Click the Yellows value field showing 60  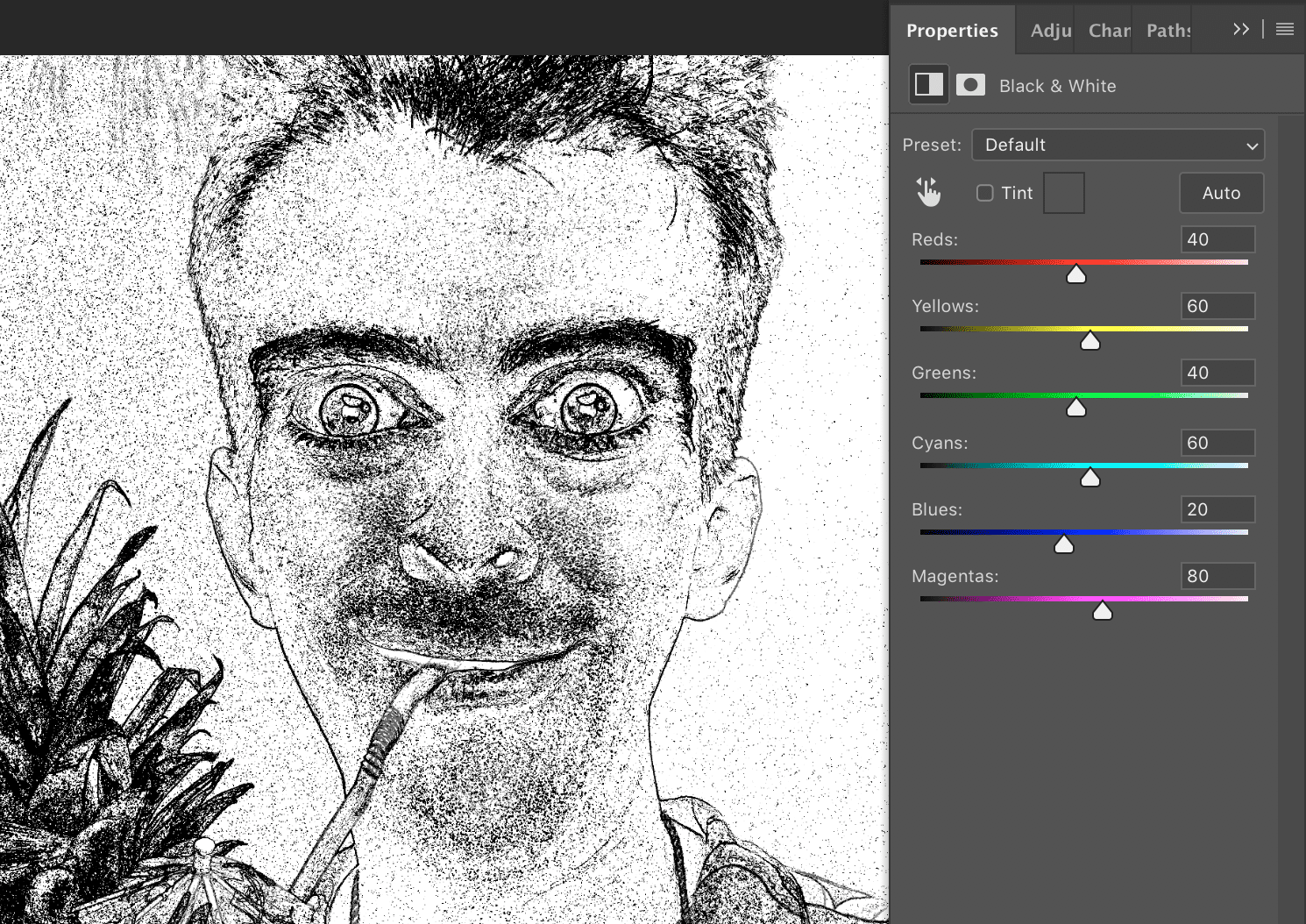pos(1217,305)
